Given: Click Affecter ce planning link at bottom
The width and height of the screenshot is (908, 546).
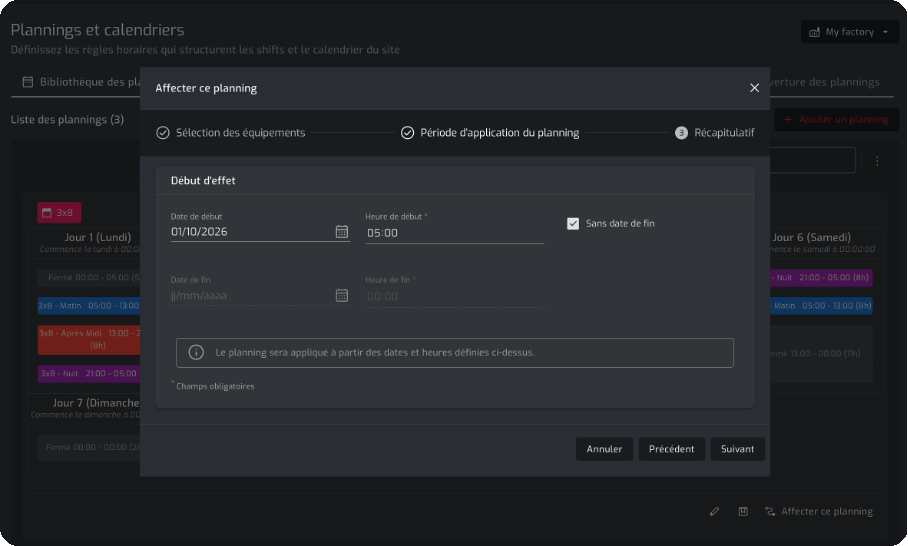Looking at the screenshot, I should [819, 511].
